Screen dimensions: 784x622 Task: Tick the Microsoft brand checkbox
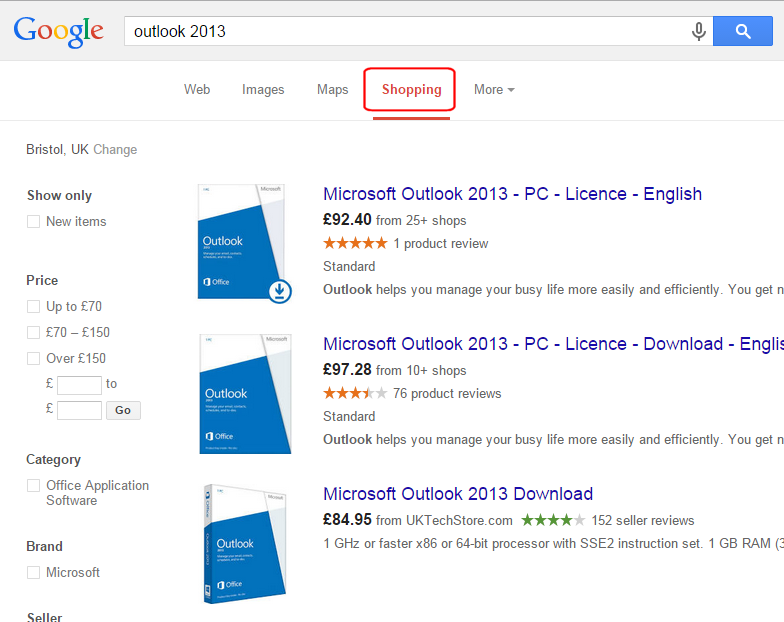[x=34, y=572]
